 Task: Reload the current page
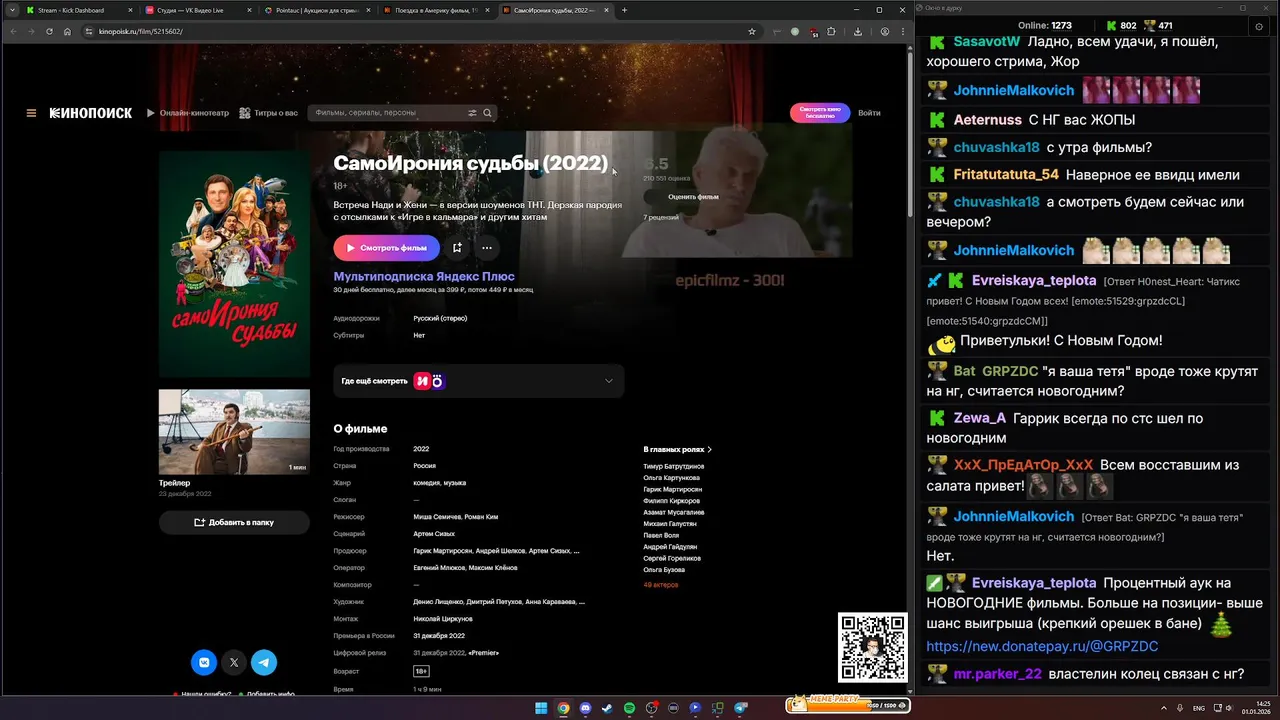49,31
